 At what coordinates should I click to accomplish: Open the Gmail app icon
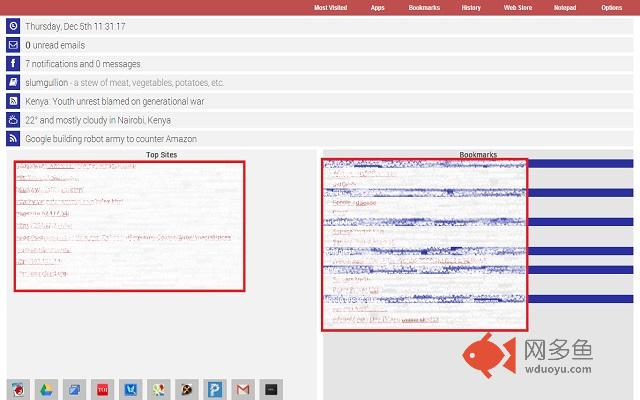pyautogui.click(x=241, y=389)
